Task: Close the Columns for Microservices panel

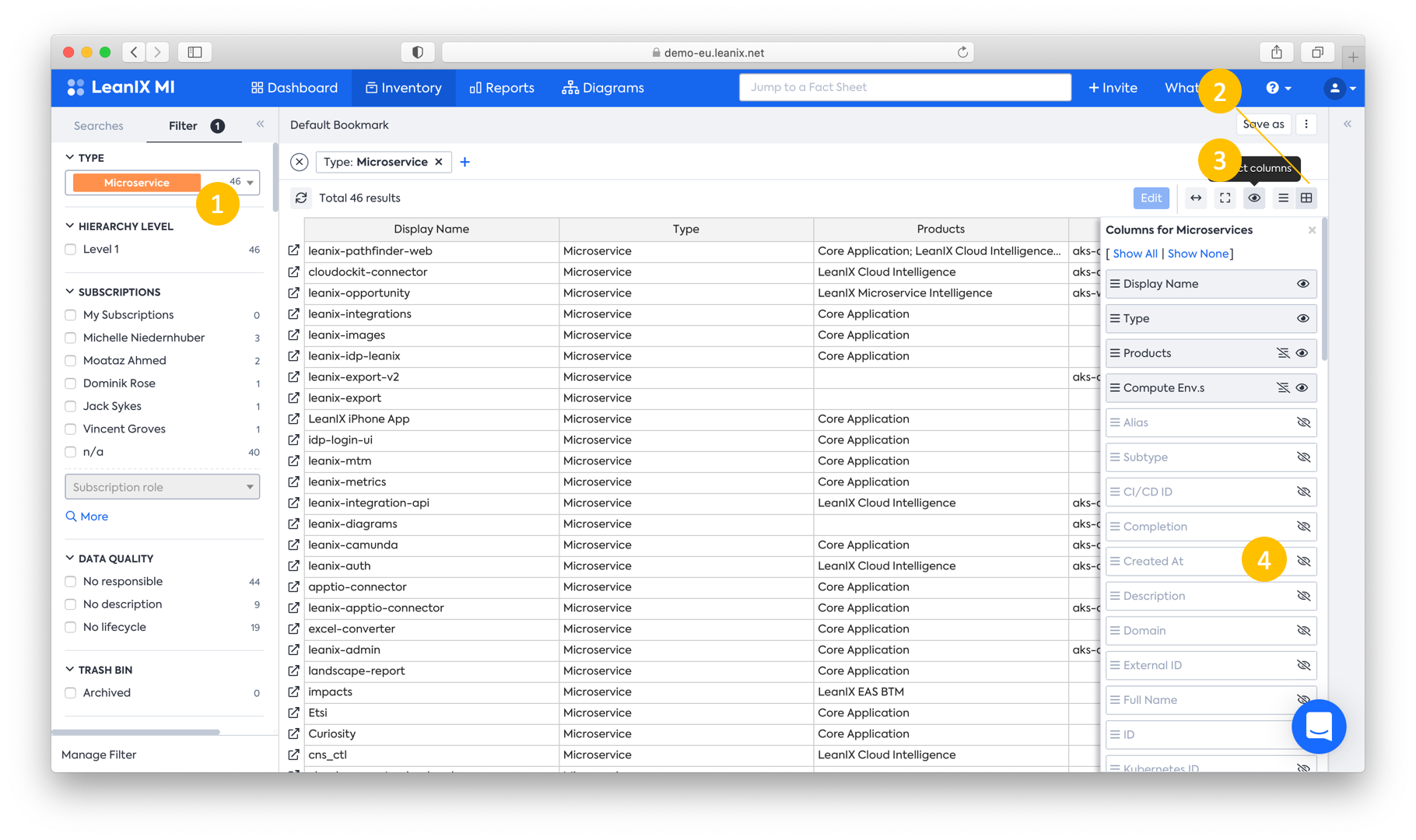Action: pyautogui.click(x=1312, y=229)
